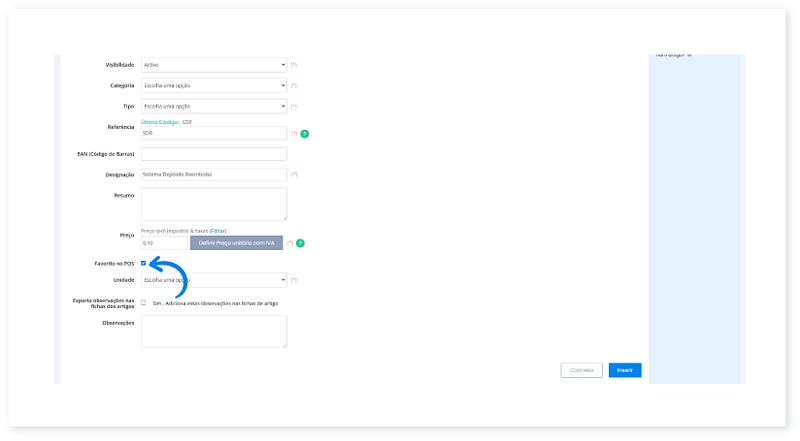Click the green help icon beside Referência

(x=304, y=133)
